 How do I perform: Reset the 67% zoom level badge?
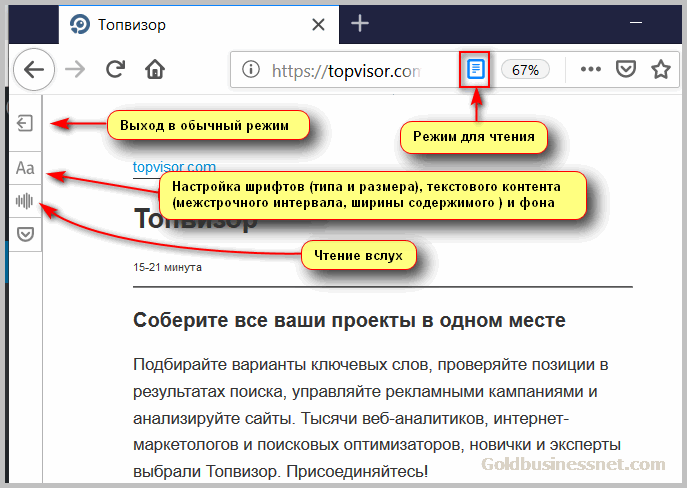pyautogui.click(x=525, y=70)
